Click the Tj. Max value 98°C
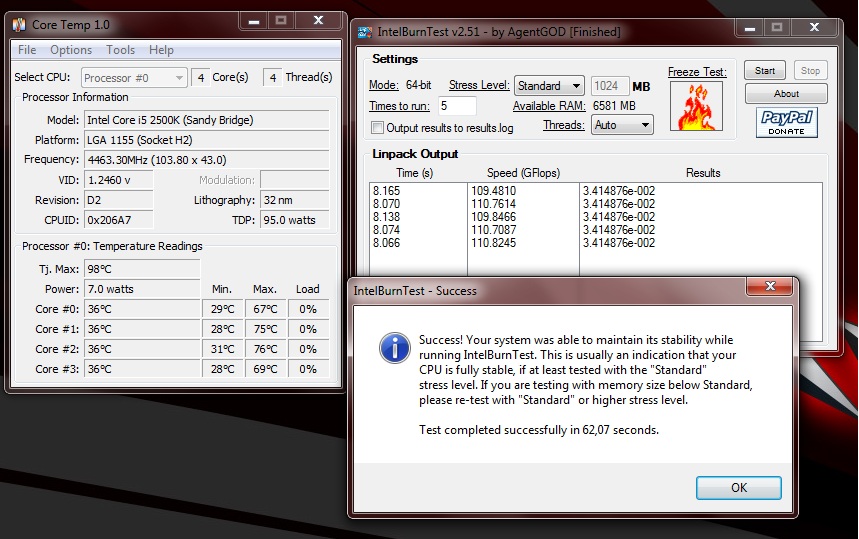Viewport: 859px width, 539px height. [x=142, y=269]
